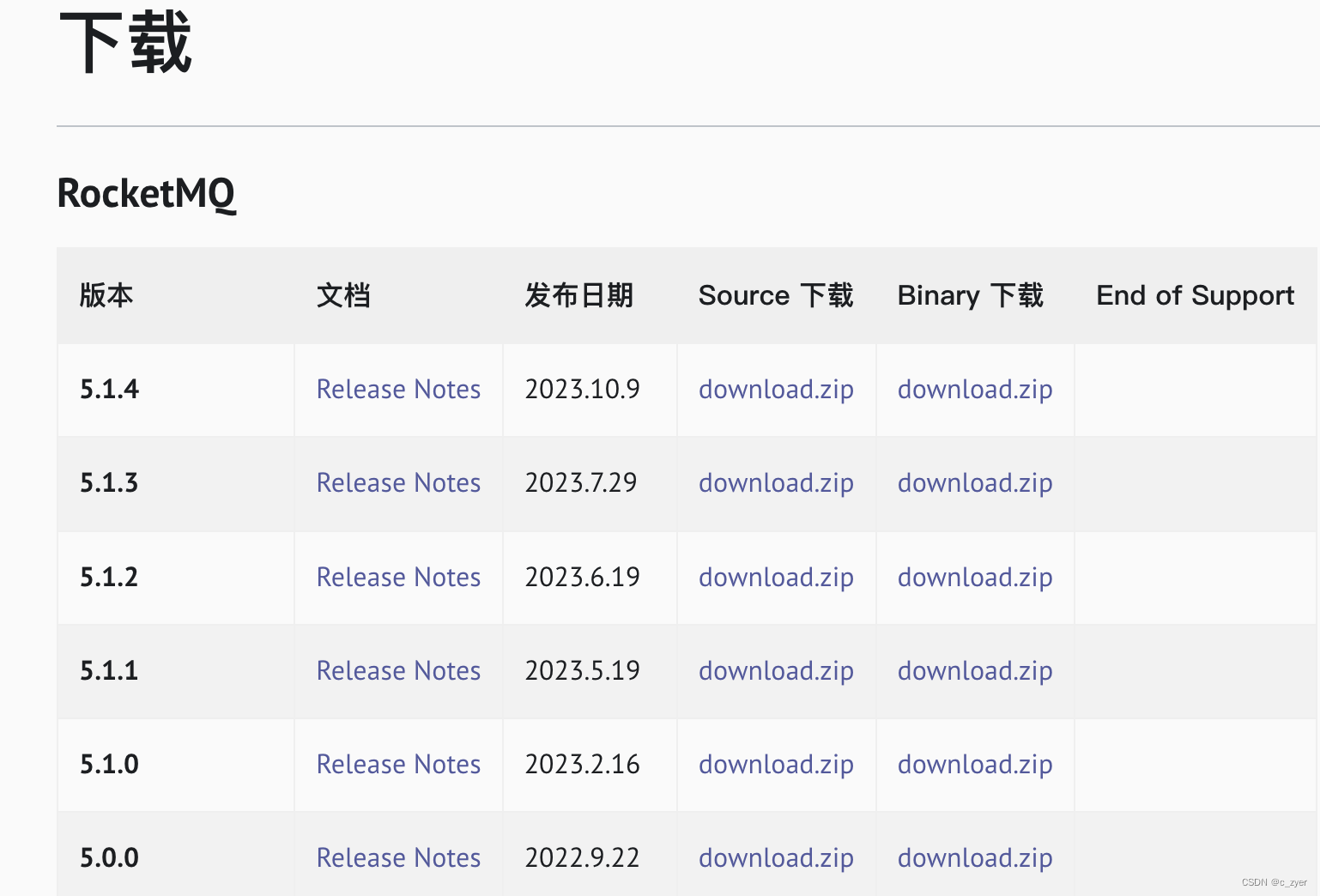Viewport: 1320px width, 896px height.
Task: Download source zip for version 5.1.2
Action: (776, 578)
